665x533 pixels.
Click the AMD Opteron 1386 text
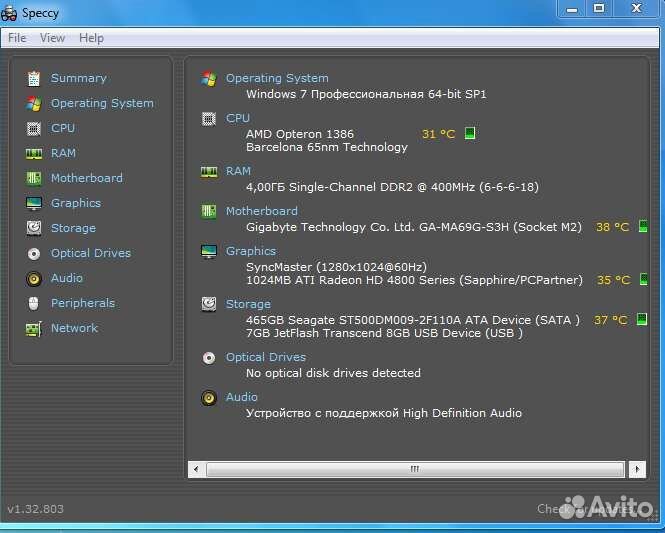tap(299, 134)
